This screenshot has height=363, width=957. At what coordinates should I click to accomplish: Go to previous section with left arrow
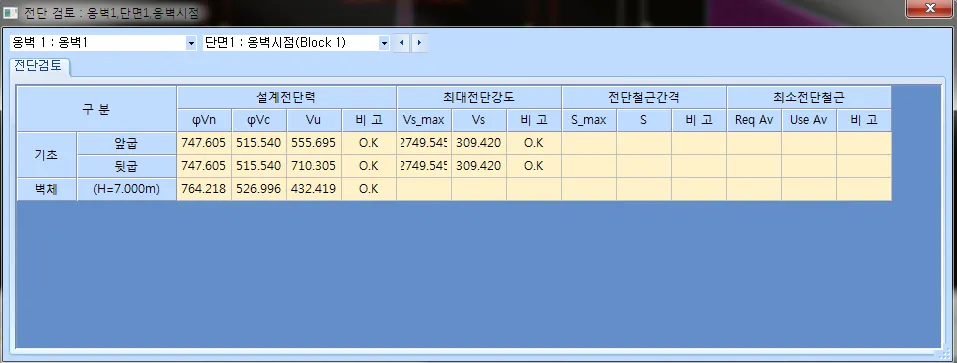401,43
